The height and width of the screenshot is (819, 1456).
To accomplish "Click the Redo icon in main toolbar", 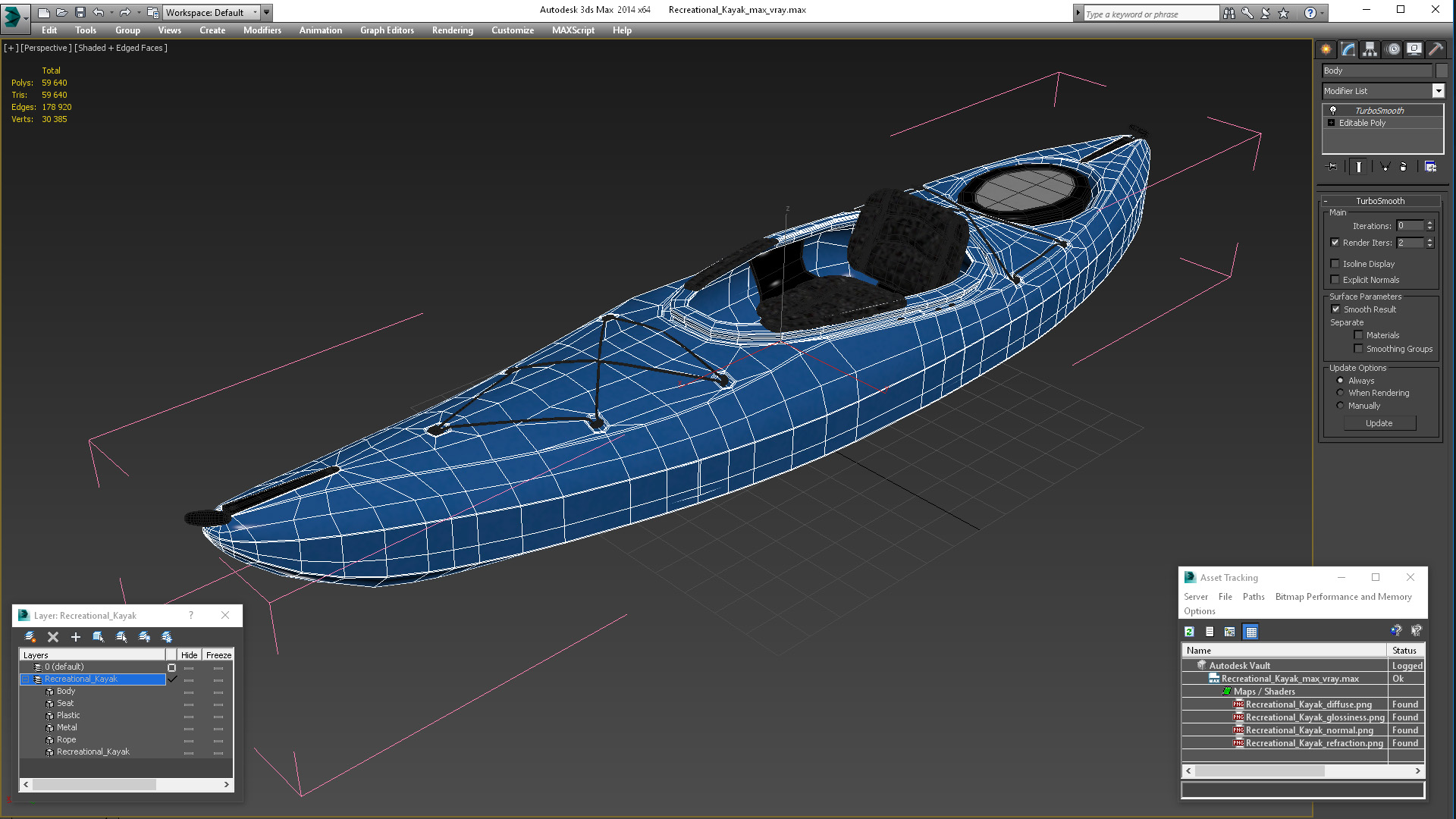I will click(123, 11).
